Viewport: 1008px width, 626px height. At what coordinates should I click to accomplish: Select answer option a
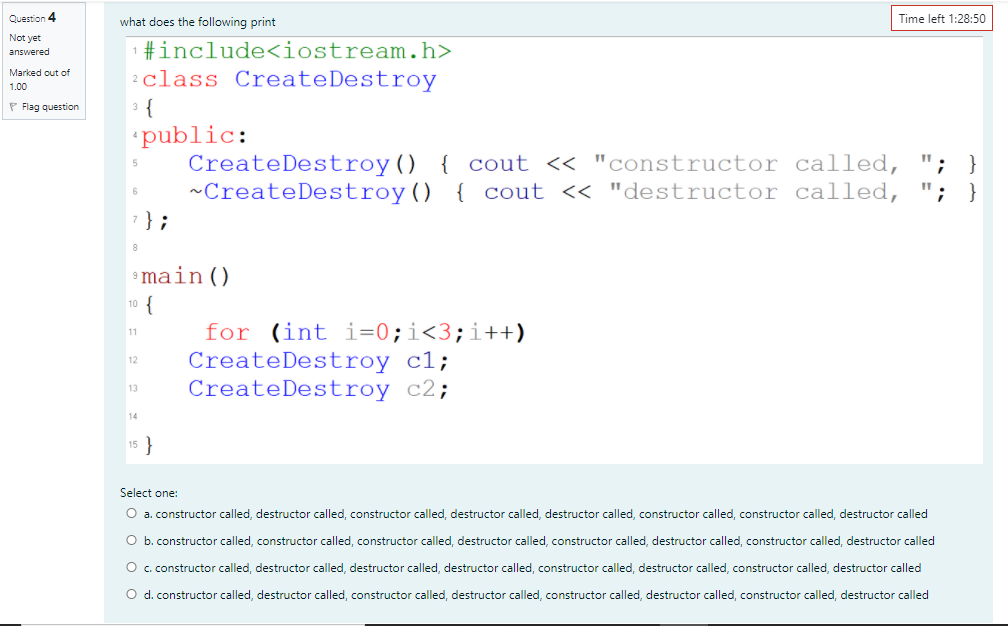pyautogui.click(x=131, y=513)
